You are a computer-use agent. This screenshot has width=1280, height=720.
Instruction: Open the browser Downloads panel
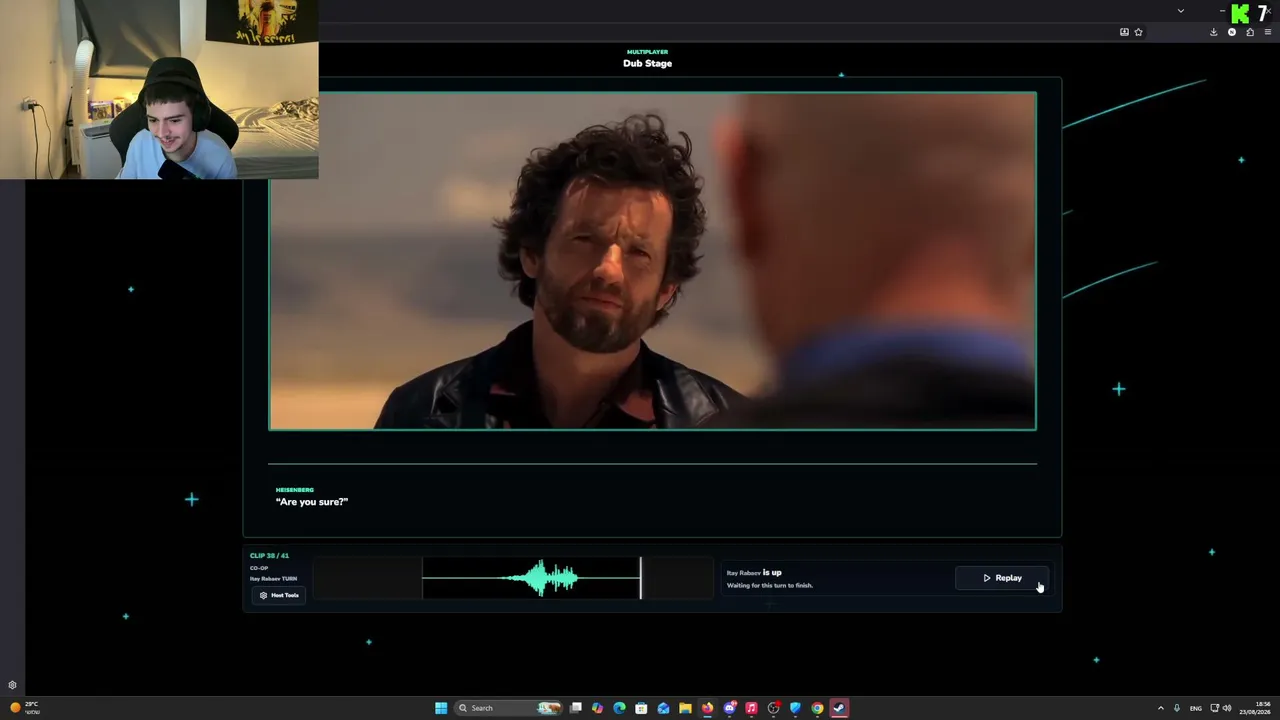click(x=1214, y=32)
